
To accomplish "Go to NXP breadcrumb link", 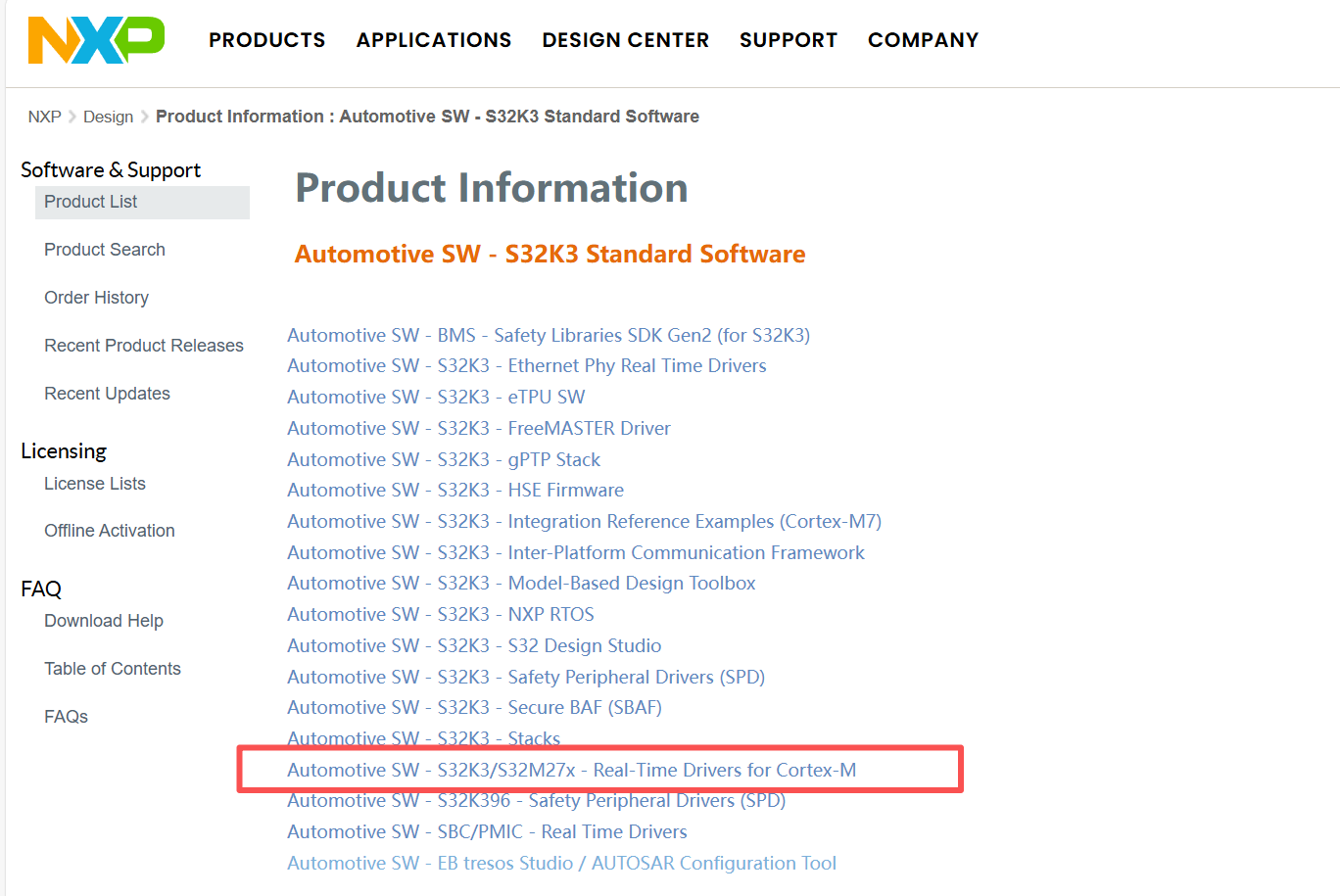I will [44, 117].
